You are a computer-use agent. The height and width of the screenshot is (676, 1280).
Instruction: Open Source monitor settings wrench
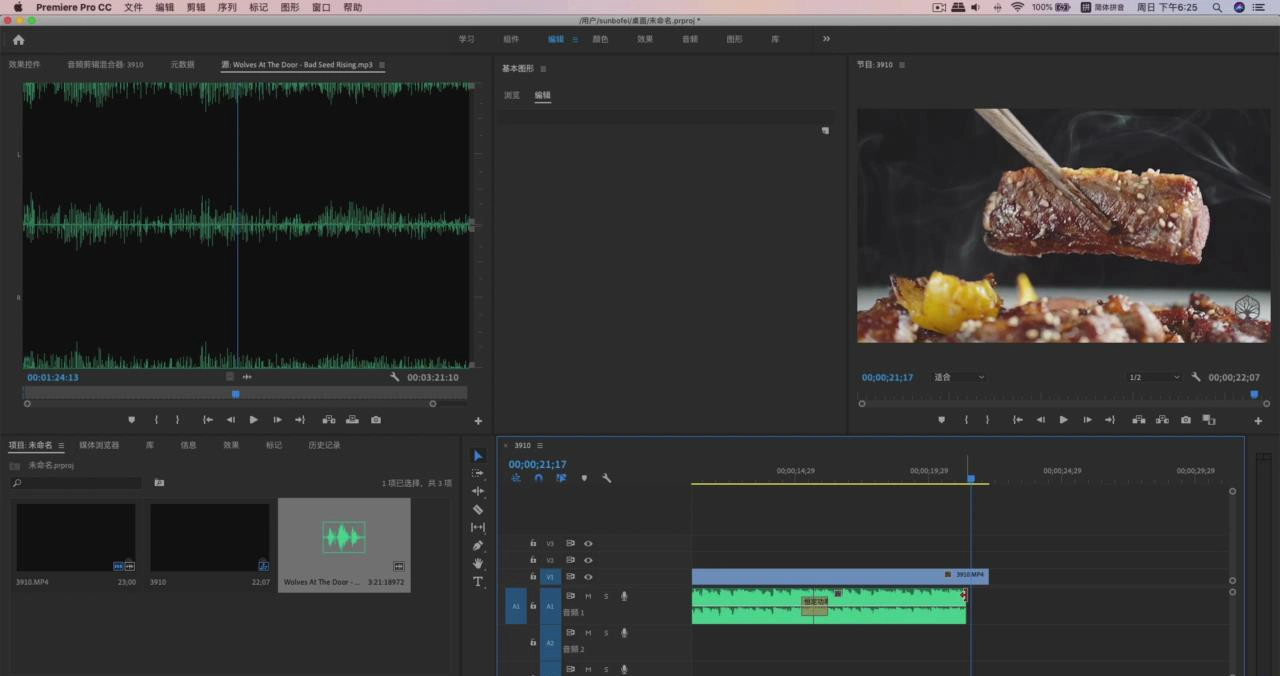pyautogui.click(x=394, y=377)
